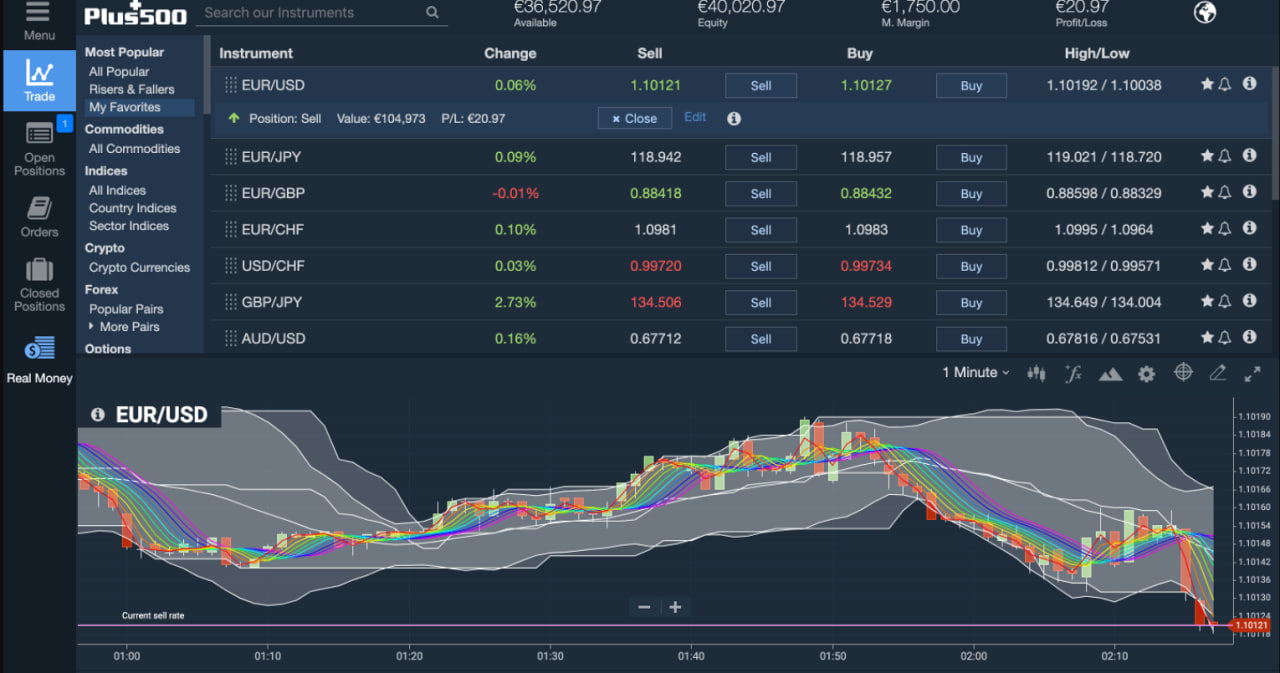
Task: Go to Open Positions in sidebar
Action: click(39, 147)
